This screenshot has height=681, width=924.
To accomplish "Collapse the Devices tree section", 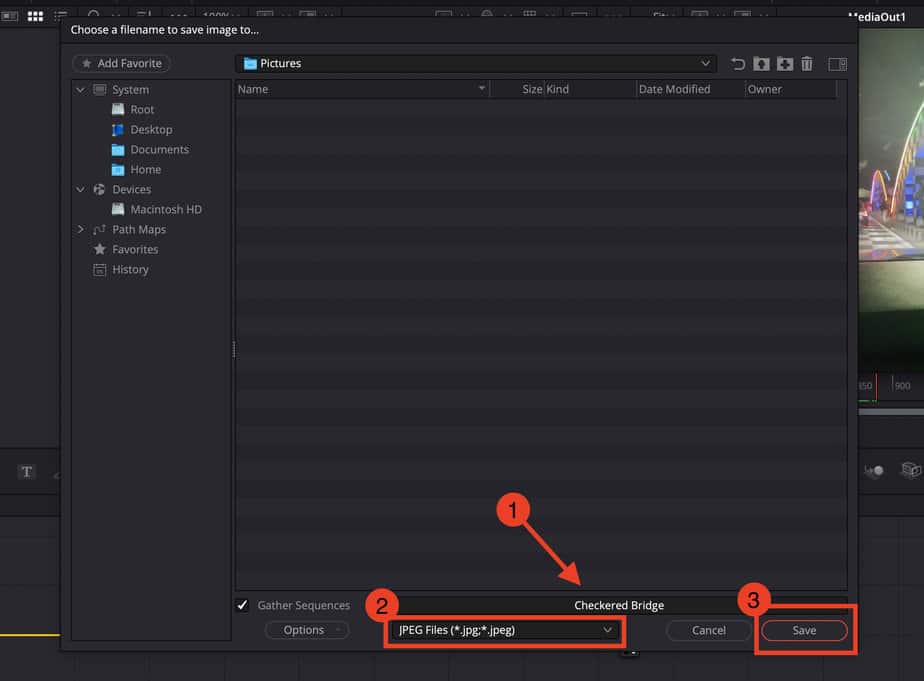I will pos(81,189).
